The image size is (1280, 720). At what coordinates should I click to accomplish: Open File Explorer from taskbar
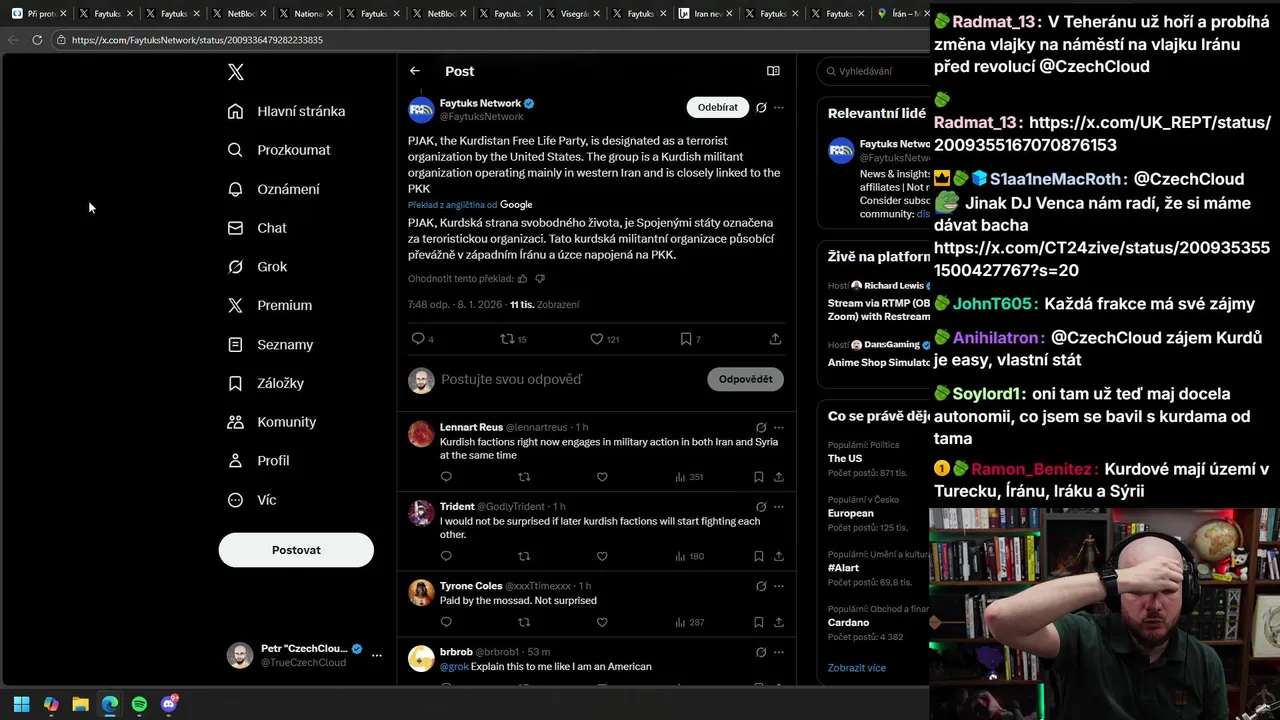click(x=80, y=704)
